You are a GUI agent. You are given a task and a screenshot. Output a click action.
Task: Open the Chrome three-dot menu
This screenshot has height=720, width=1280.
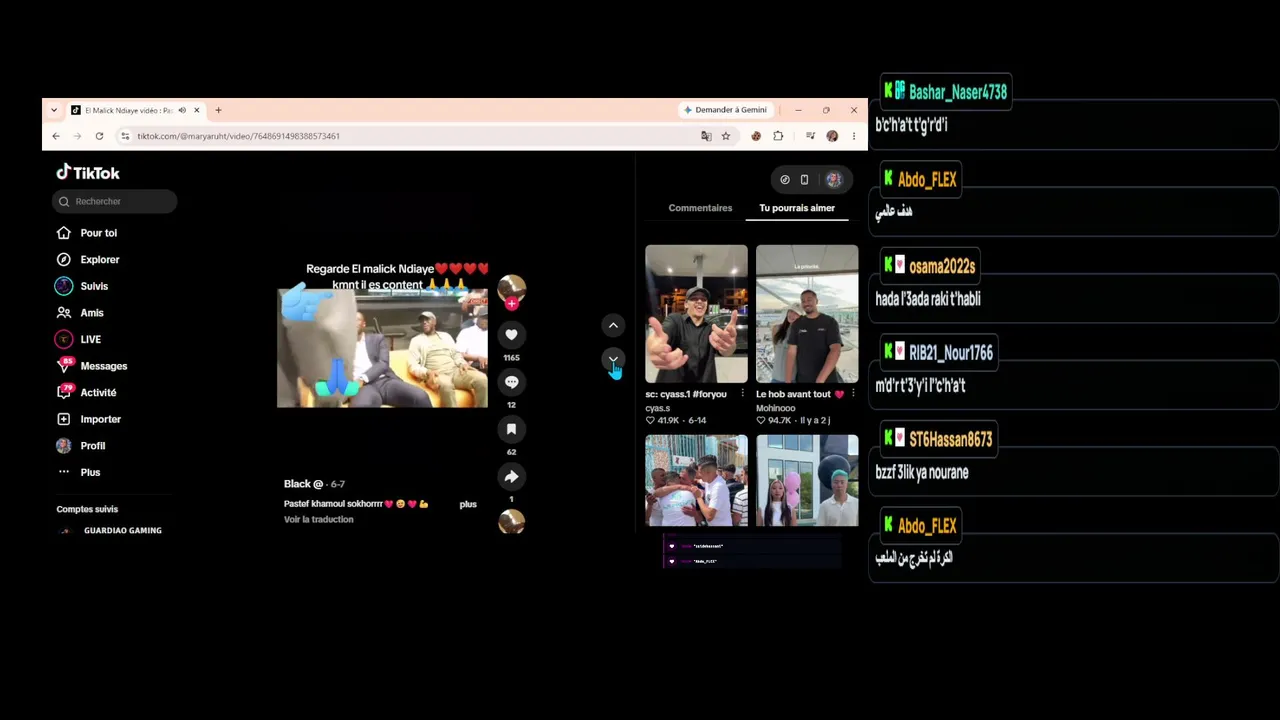[853, 136]
